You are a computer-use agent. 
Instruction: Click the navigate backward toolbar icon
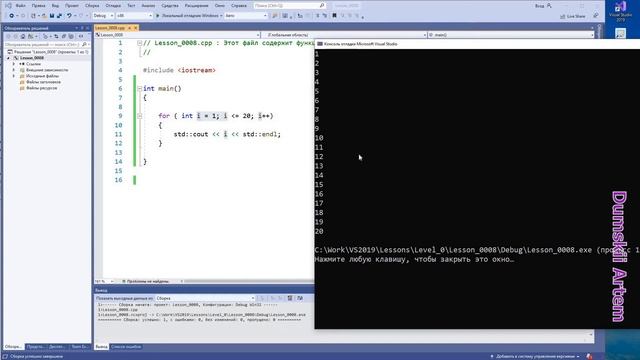click(11, 16)
